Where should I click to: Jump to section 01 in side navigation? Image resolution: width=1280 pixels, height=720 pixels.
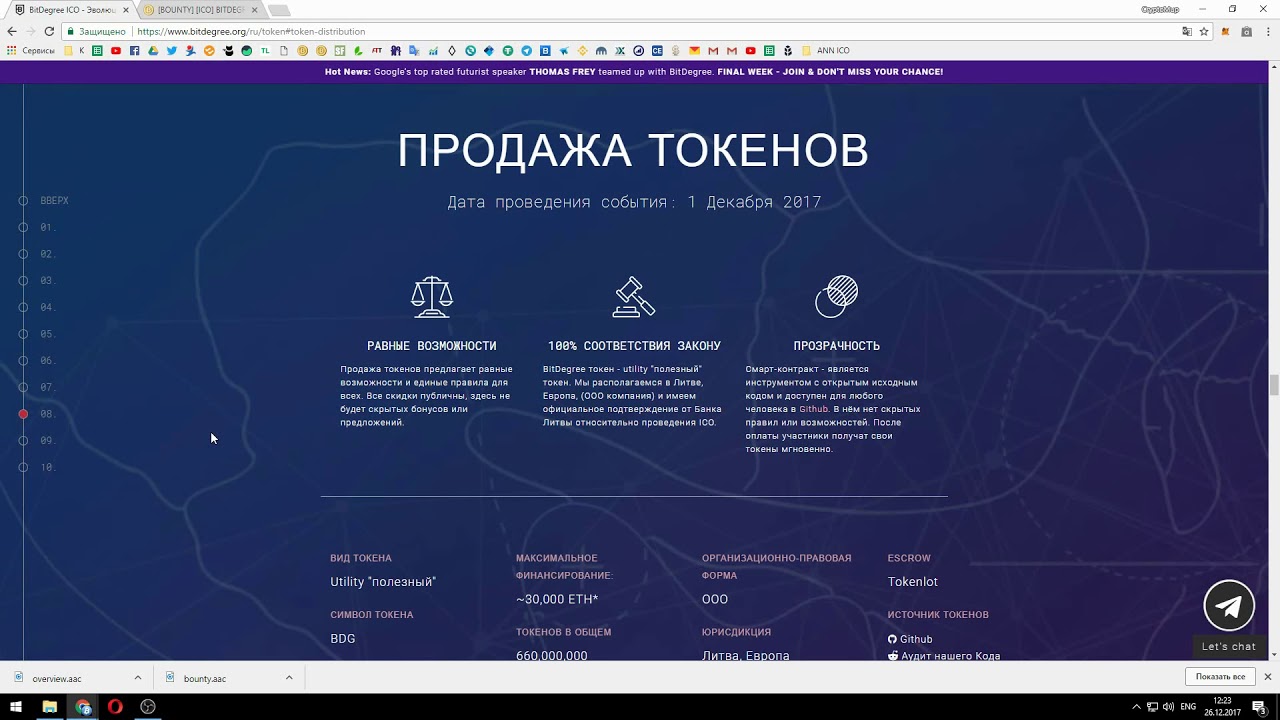[x=37, y=228]
